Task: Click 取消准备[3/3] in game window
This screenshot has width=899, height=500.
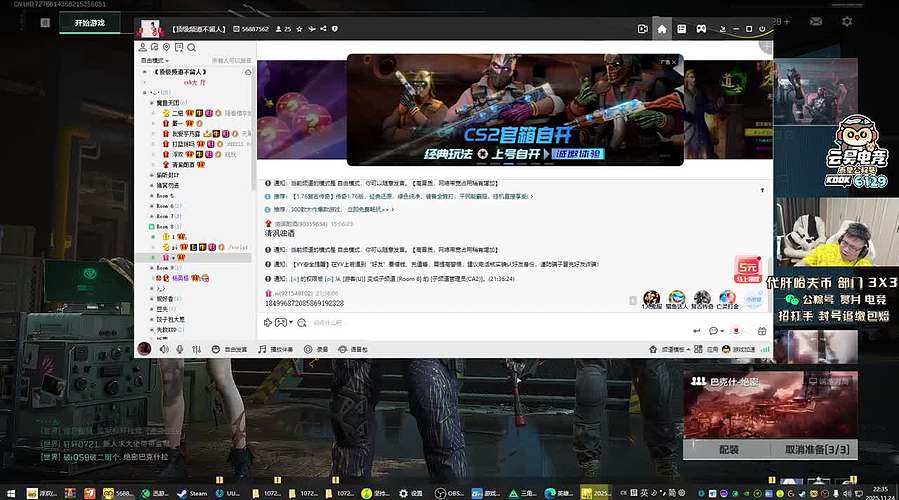Action: point(817,450)
